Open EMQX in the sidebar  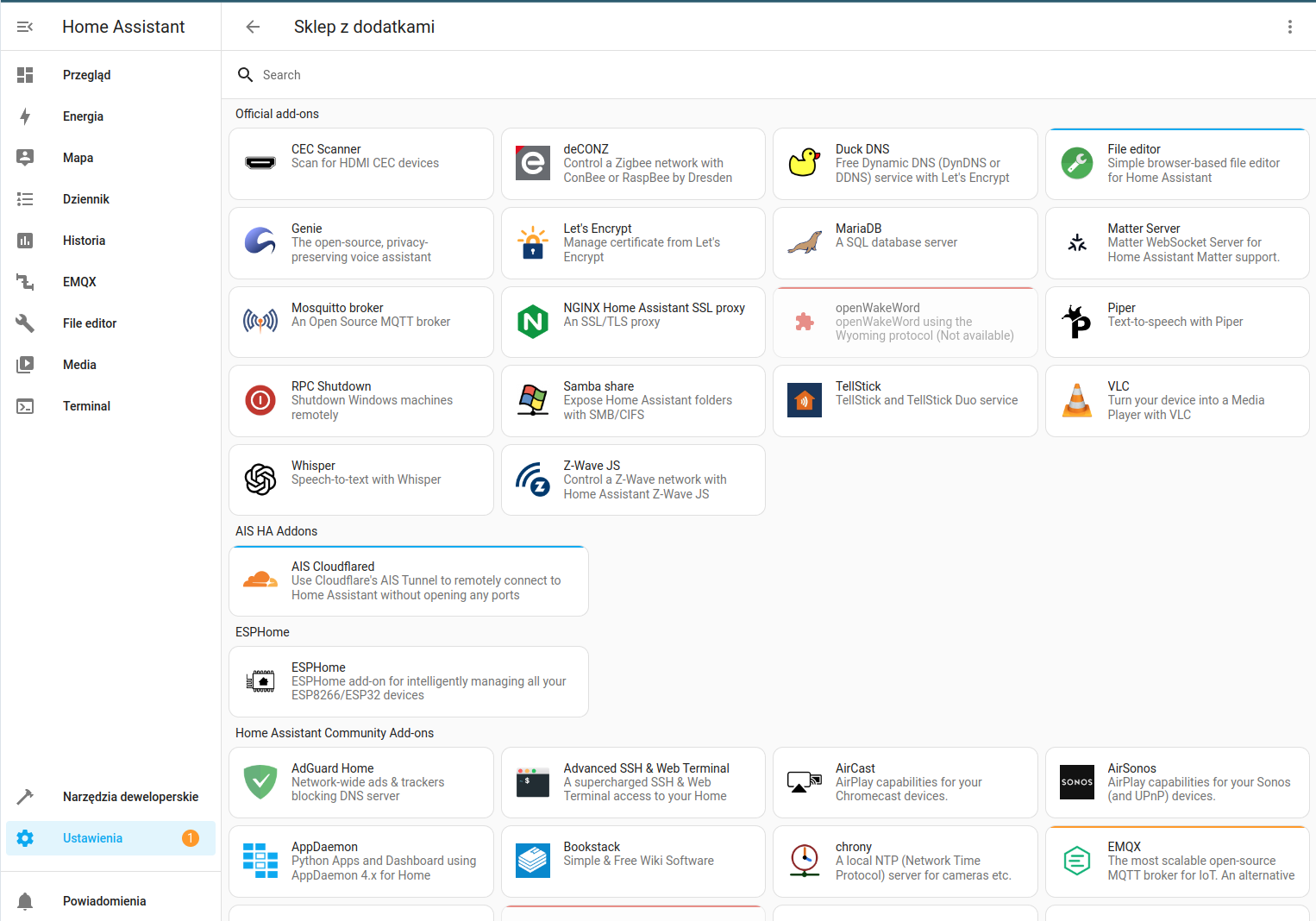click(x=110, y=282)
